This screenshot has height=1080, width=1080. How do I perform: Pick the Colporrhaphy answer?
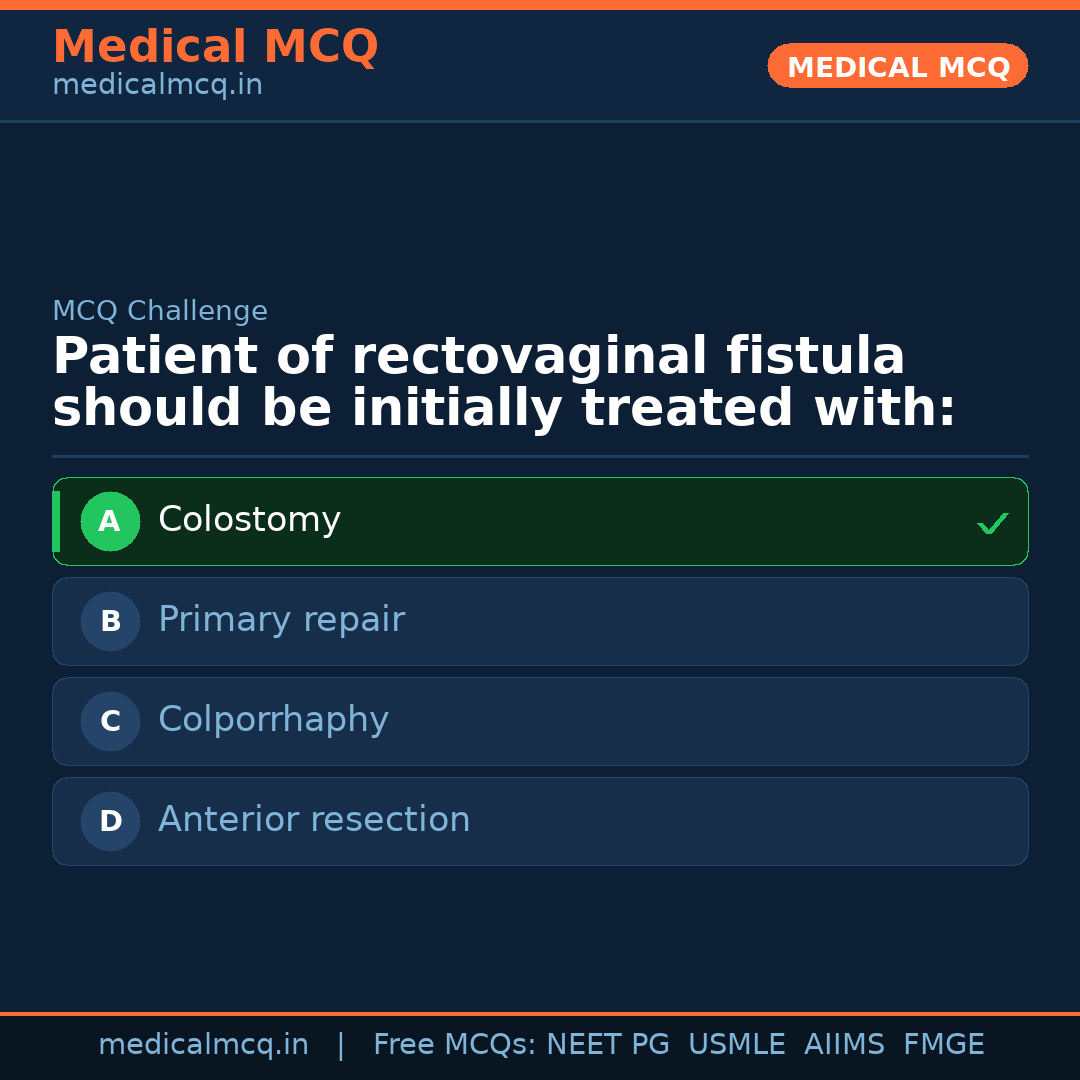click(x=273, y=720)
